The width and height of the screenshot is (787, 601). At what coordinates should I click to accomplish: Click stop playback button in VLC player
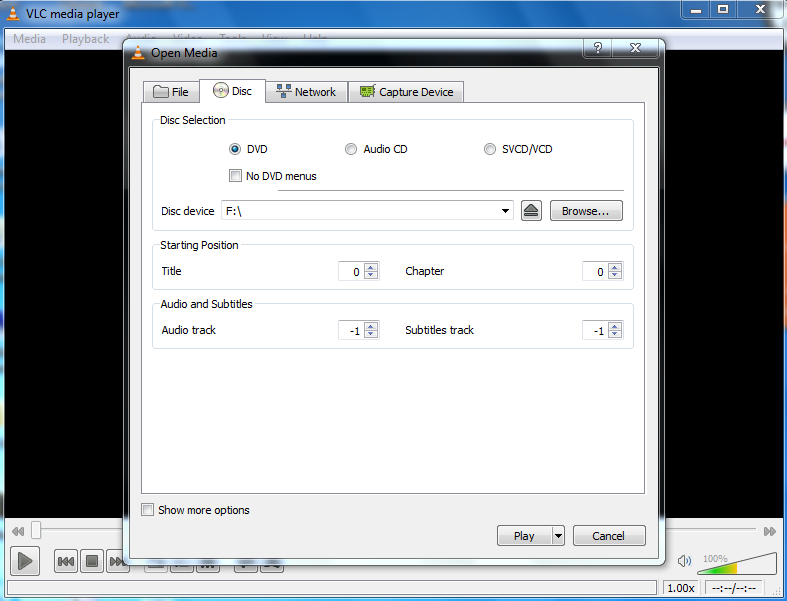pos(92,561)
